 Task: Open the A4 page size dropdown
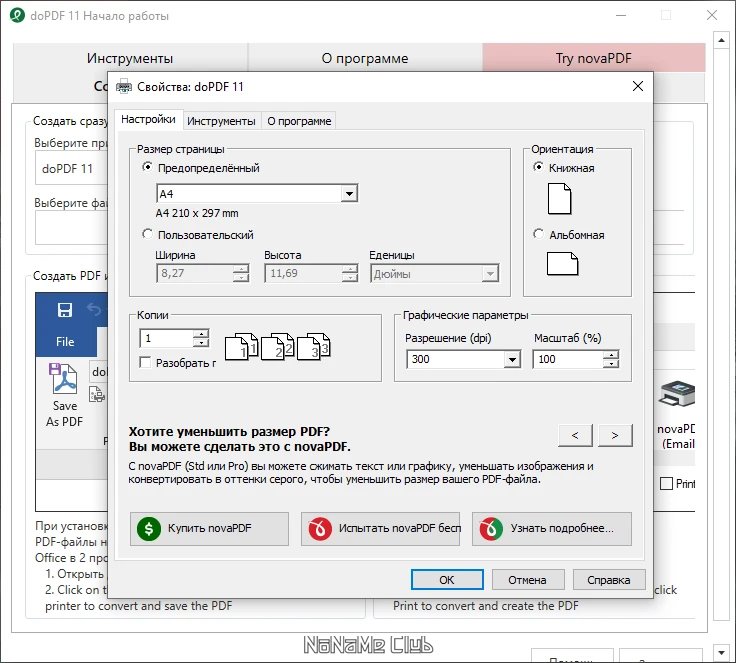349,193
